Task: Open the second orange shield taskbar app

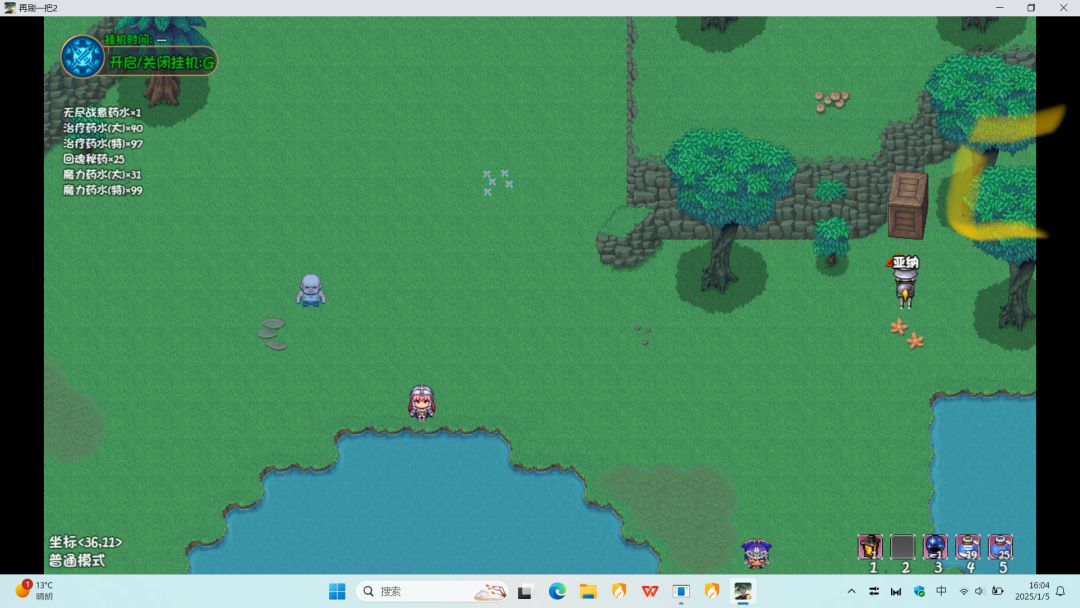Action: coord(712,591)
